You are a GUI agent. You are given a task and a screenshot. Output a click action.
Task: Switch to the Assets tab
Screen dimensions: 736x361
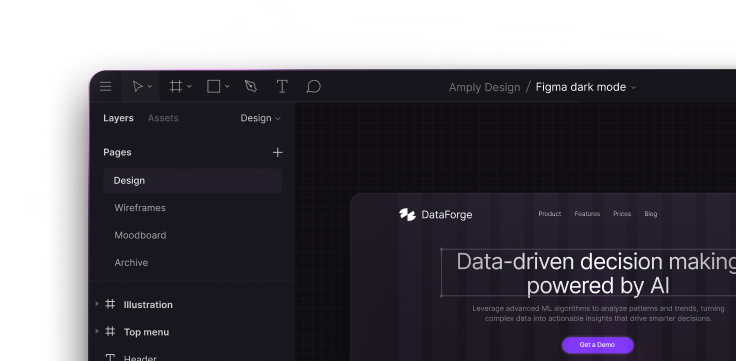coord(163,118)
